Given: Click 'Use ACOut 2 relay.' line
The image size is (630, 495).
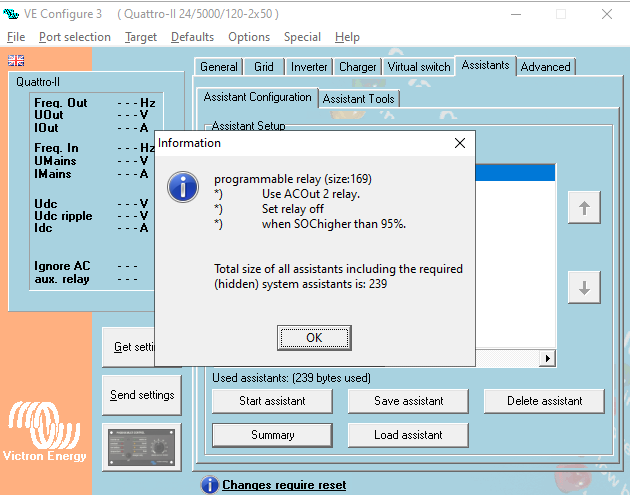Looking at the screenshot, I should pyautogui.click(x=311, y=194).
